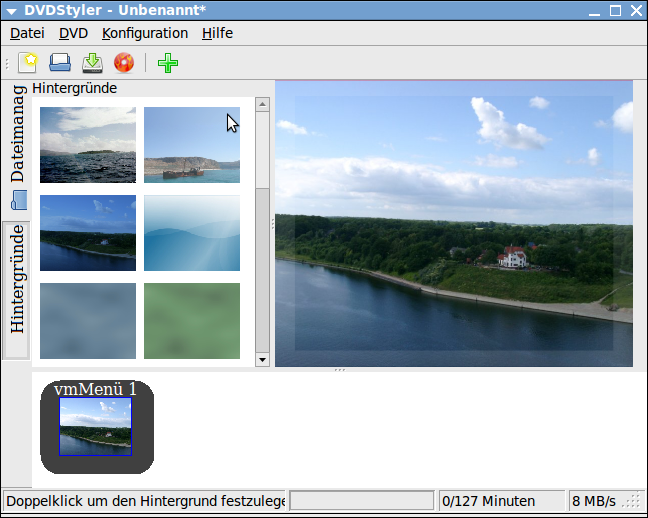Viewport: 648px width, 518px height.
Task: Click the folder icon on the Dateimanager tab
Action: tap(17, 200)
